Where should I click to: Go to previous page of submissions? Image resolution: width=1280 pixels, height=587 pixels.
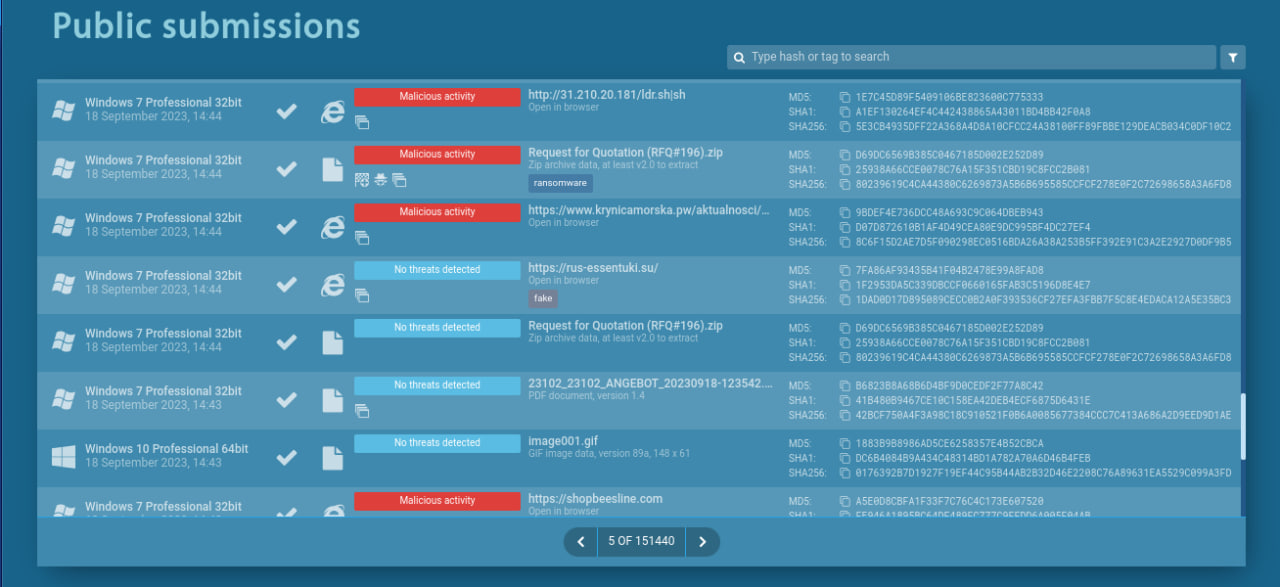(580, 542)
